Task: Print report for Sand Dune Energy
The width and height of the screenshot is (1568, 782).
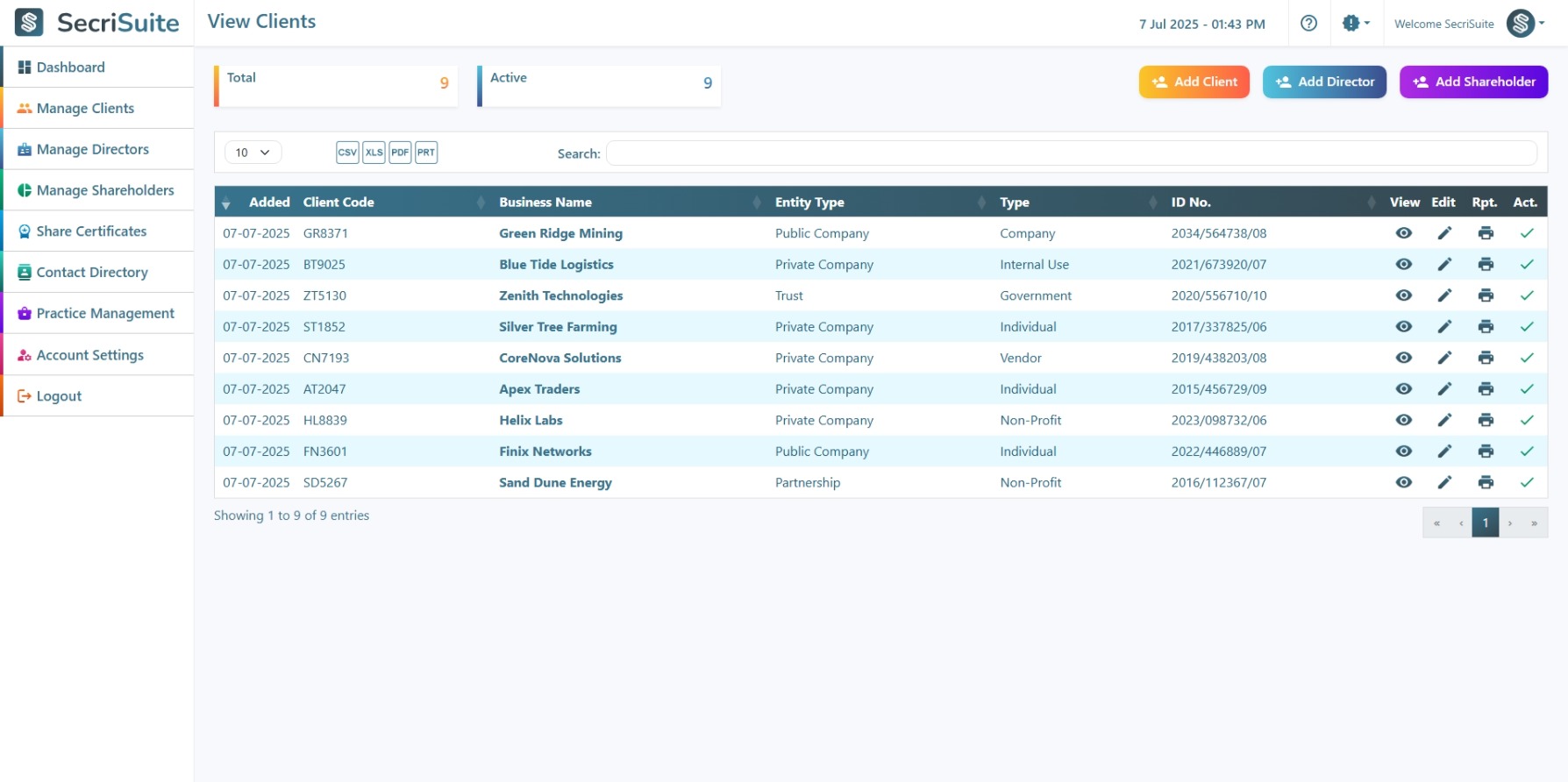Action: [x=1486, y=482]
